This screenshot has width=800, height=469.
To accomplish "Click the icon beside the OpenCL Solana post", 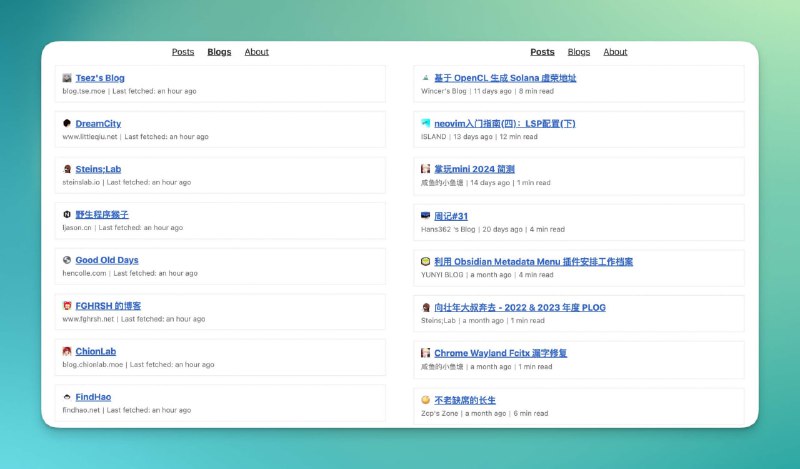I will (426, 77).
